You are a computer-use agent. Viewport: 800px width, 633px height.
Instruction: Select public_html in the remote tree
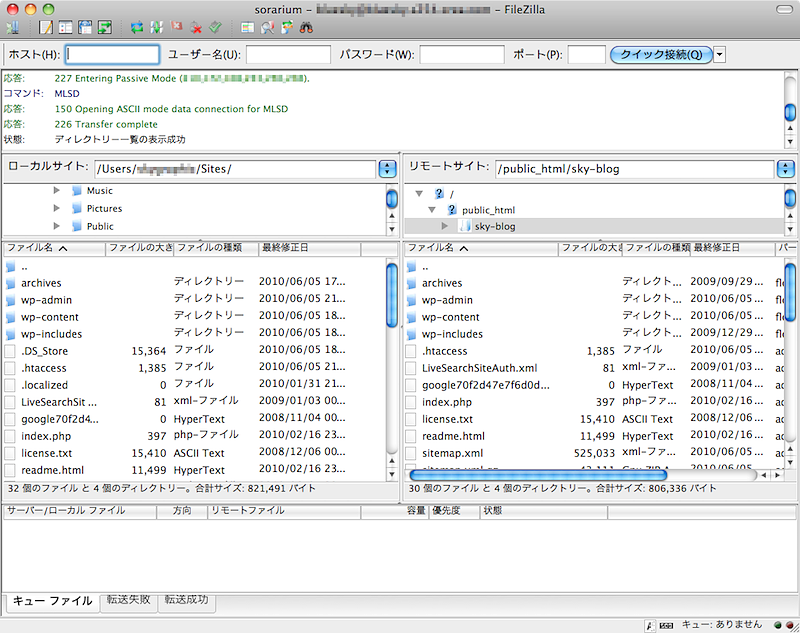(x=488, y=210)
